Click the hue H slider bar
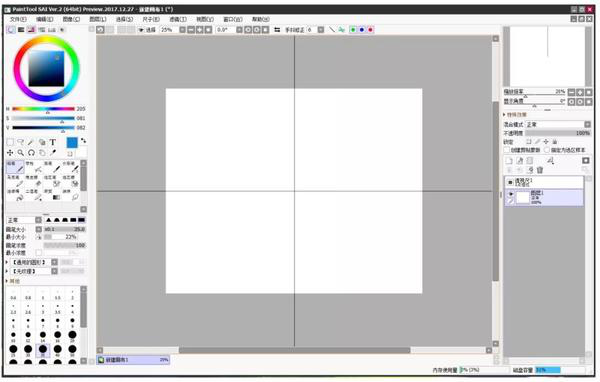 [43, 109]
